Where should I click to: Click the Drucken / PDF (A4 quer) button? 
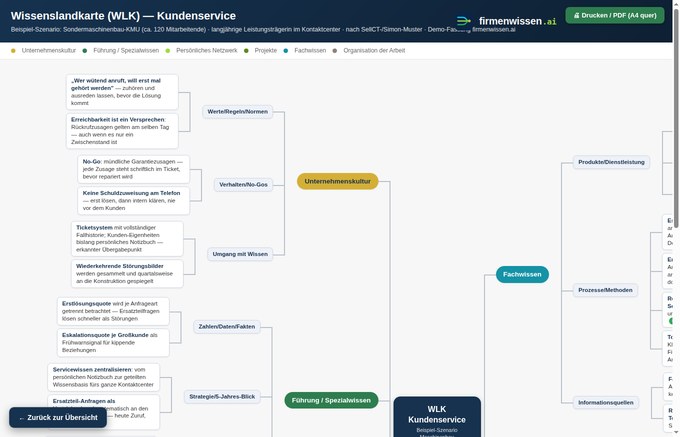(x=615, y=16)
